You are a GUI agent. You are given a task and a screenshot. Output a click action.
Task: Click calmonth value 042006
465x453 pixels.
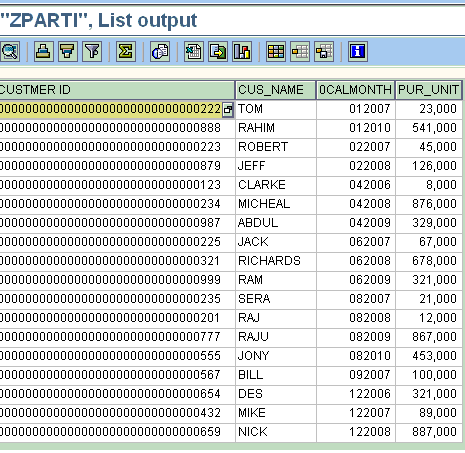pos(370,185)
